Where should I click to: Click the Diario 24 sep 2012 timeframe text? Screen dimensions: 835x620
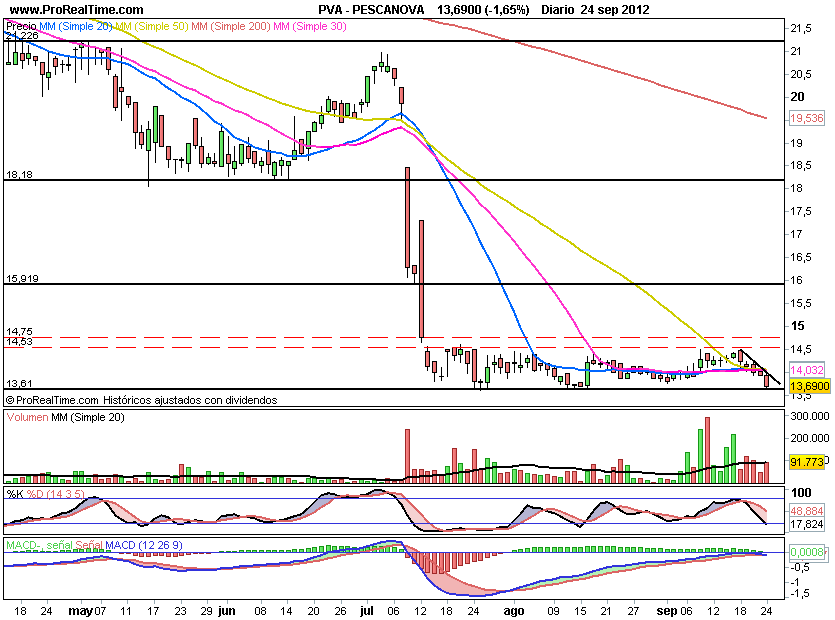[595, 9]
